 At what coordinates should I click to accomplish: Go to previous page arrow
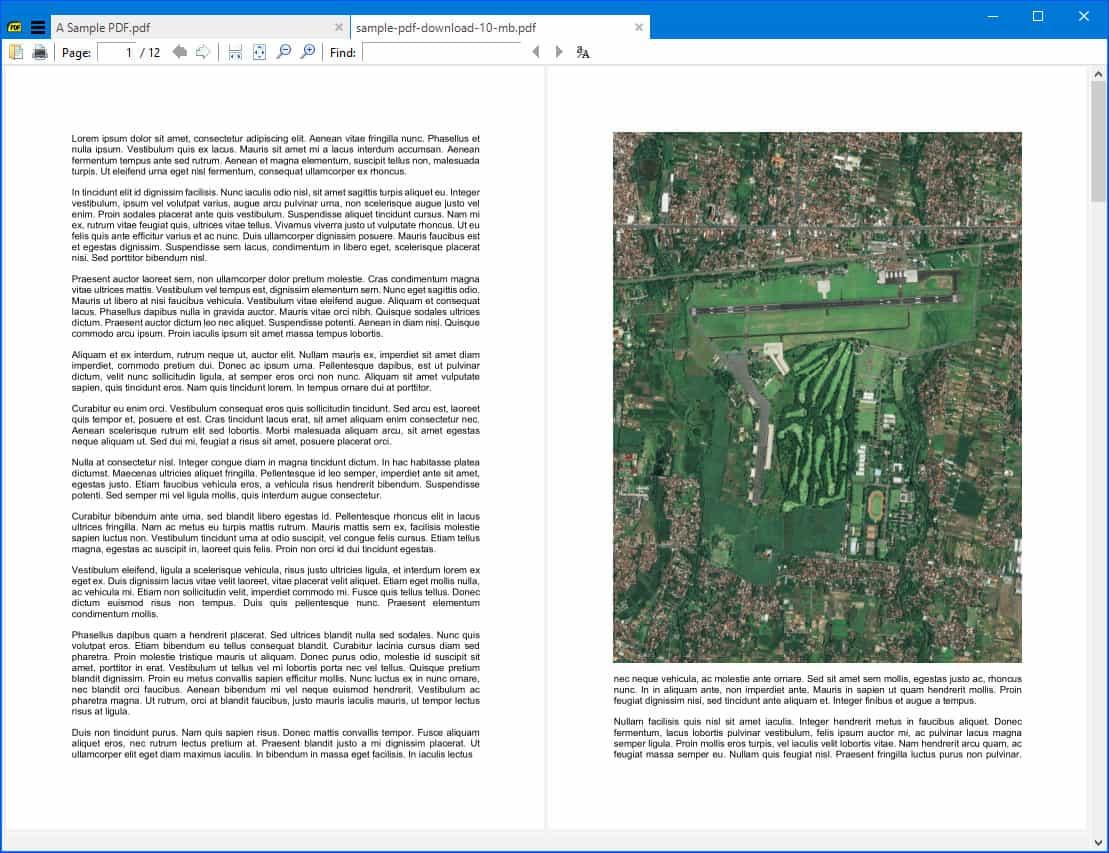180,52
